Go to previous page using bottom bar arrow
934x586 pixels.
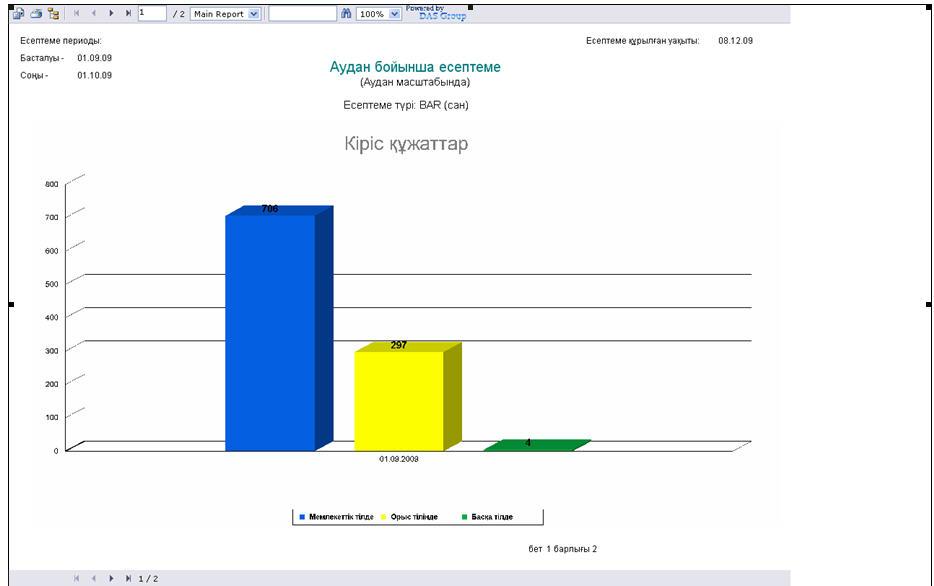94,578
